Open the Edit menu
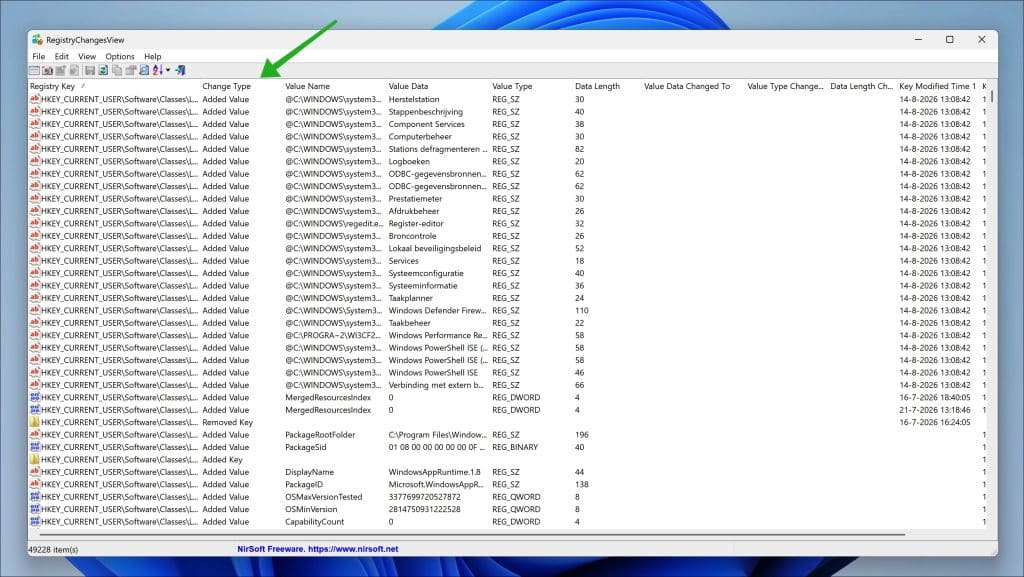This screenshot has height=577, width=1024. click(61, 57)
